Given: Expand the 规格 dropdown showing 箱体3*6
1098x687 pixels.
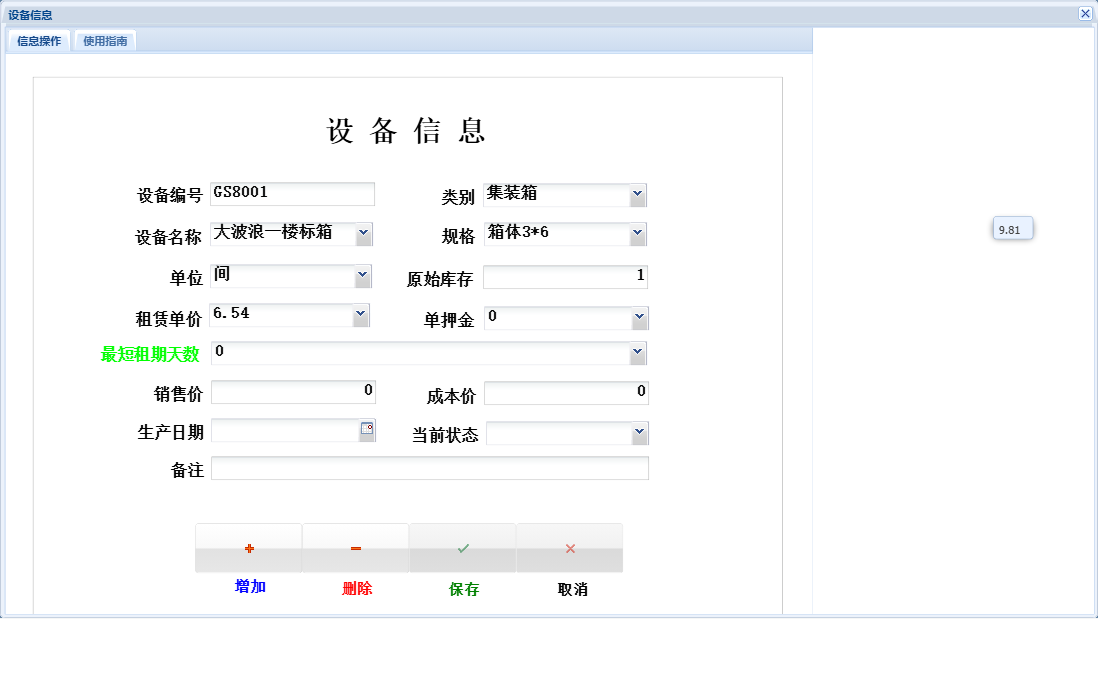Looking at the screenshot, I should (x=639, y=233).
